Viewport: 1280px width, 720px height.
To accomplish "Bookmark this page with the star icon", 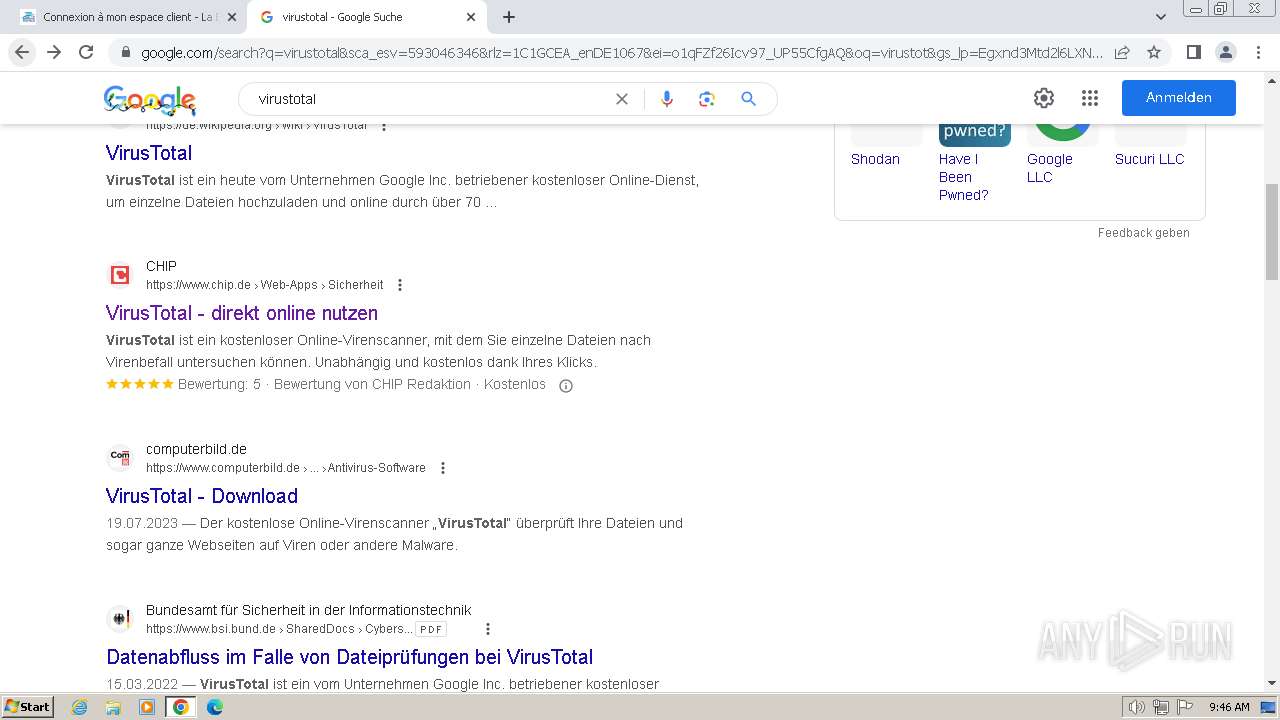I will click(x=1154, y=52).
